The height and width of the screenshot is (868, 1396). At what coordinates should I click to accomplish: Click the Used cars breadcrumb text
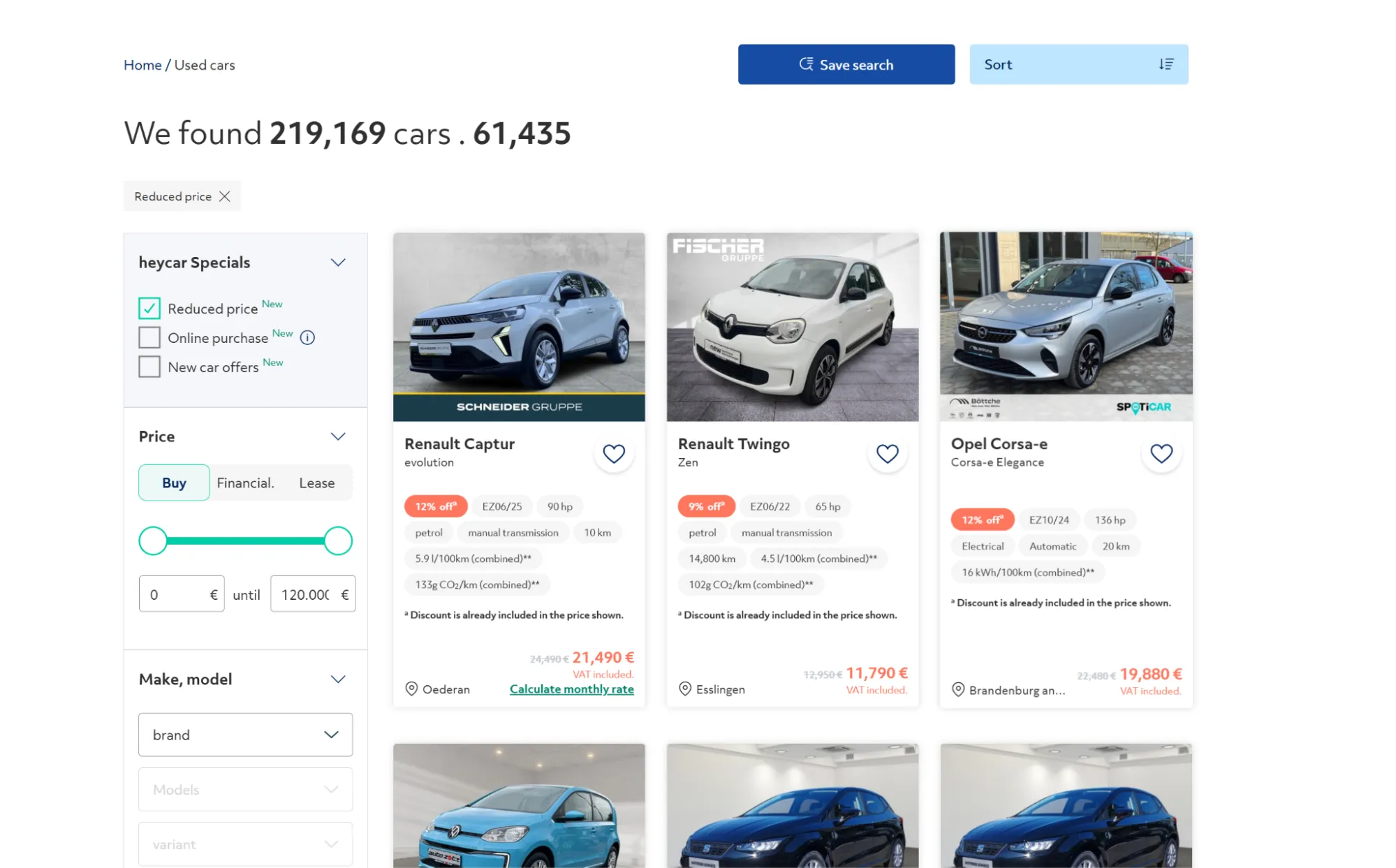coord(205,65)
